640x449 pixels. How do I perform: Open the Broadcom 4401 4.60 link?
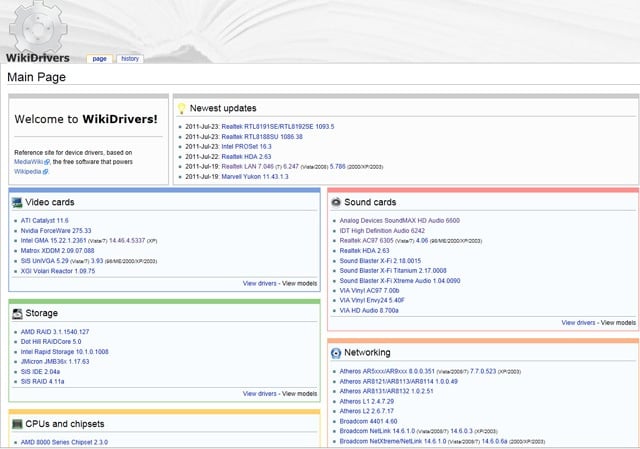point(369,421)
